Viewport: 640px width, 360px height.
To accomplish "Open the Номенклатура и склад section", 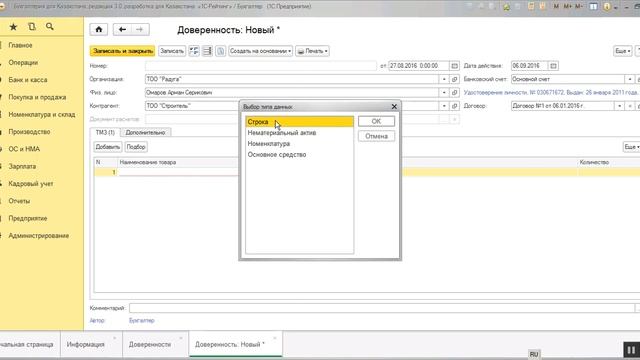I will pos(42,115).
